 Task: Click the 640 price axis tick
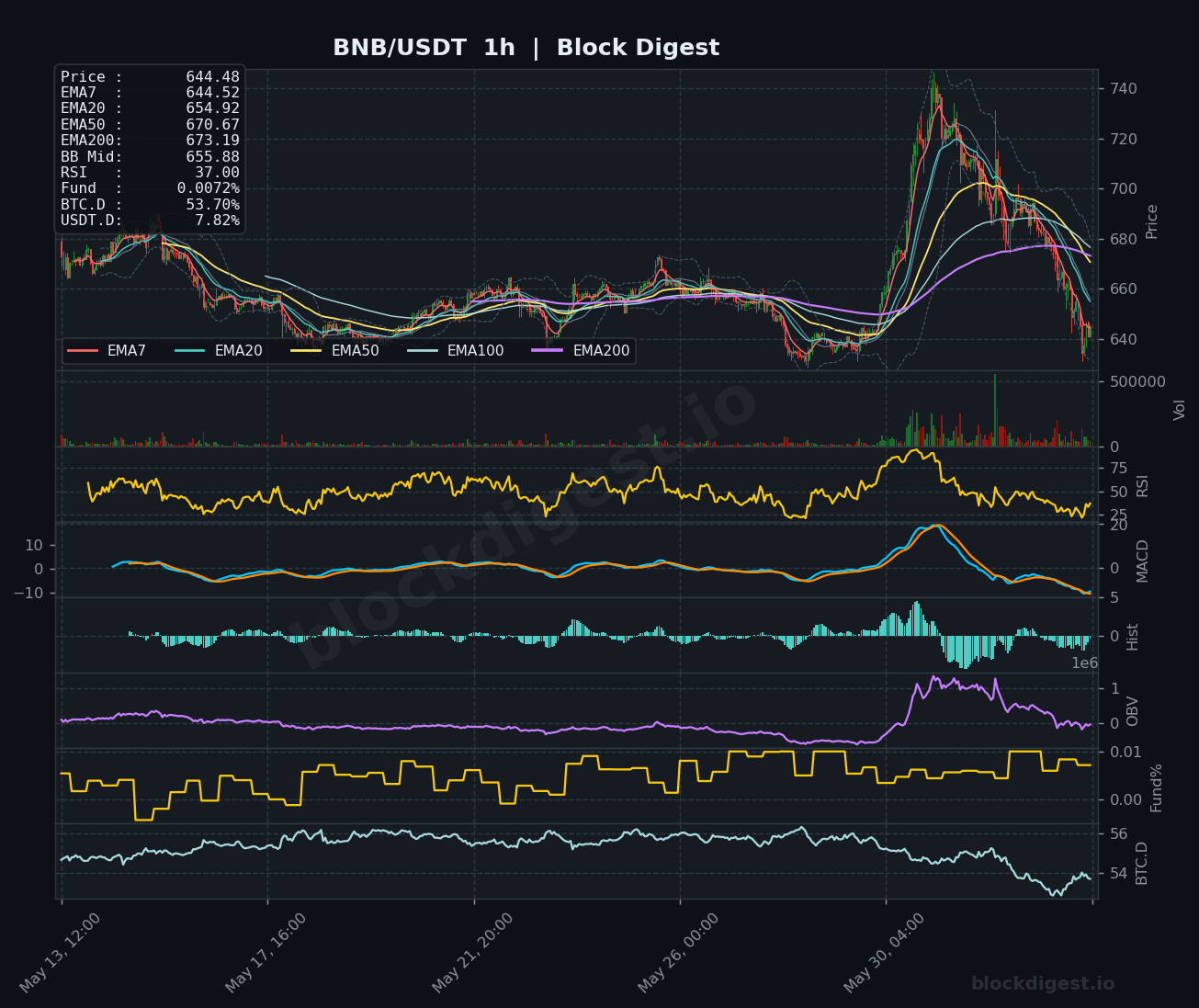point(1124,339)
